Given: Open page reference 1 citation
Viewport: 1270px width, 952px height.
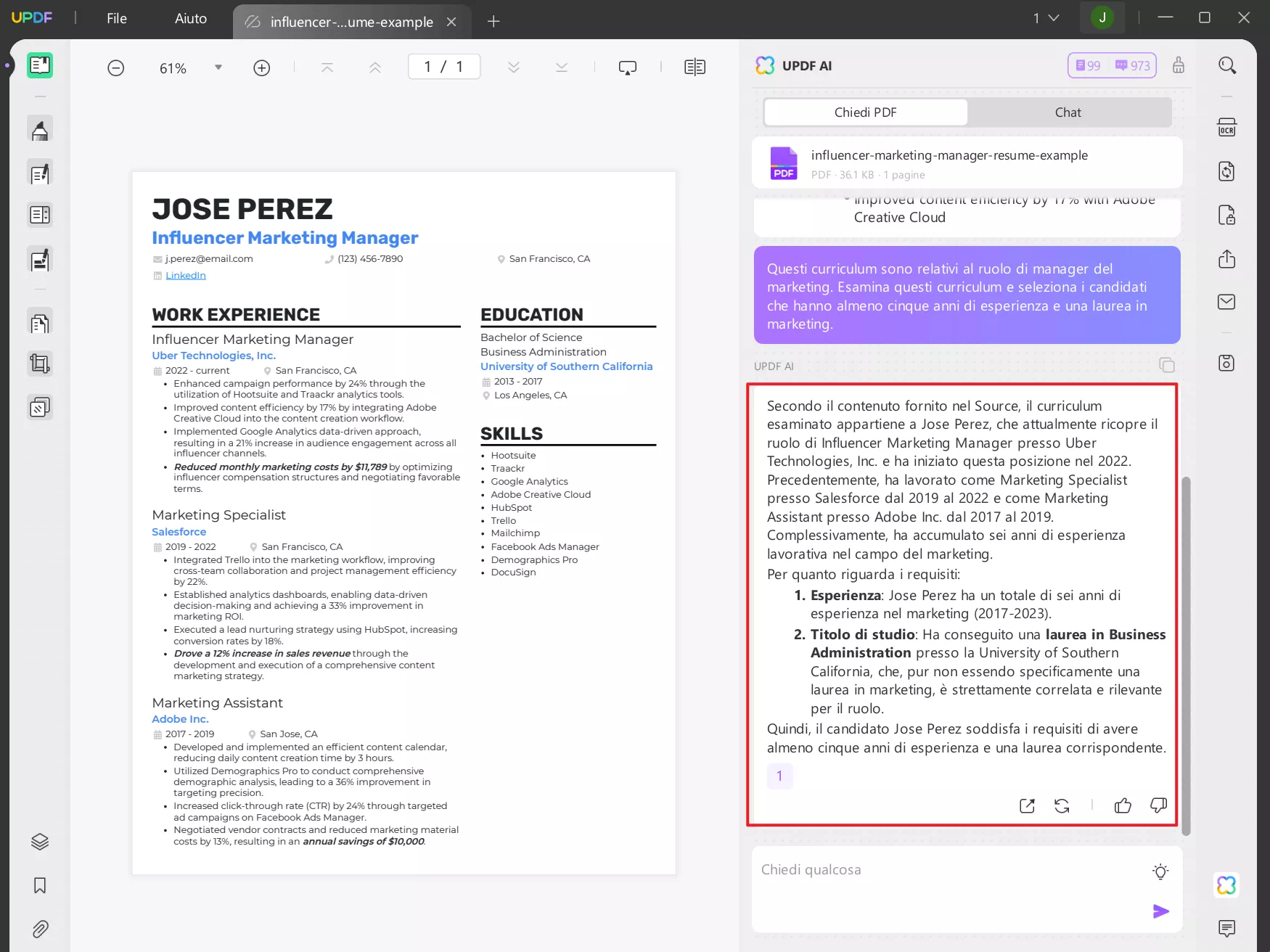Looking at the screenshot, I should (x=779, y=776).
